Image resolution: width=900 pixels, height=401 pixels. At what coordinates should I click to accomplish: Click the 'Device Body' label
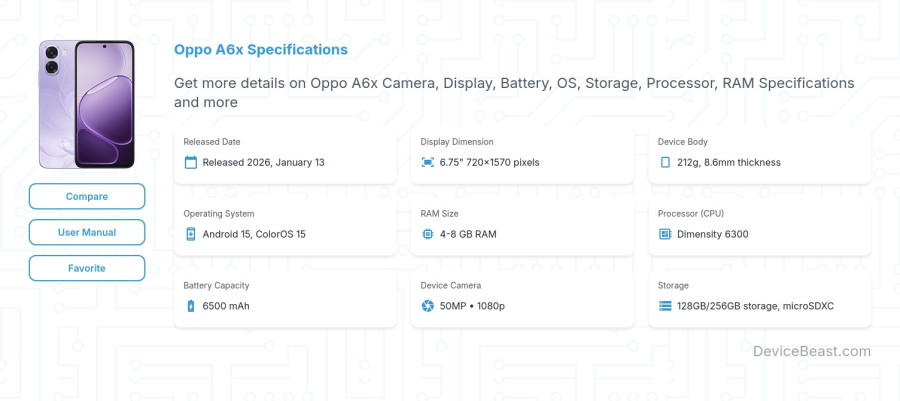[x=682, y=142]
